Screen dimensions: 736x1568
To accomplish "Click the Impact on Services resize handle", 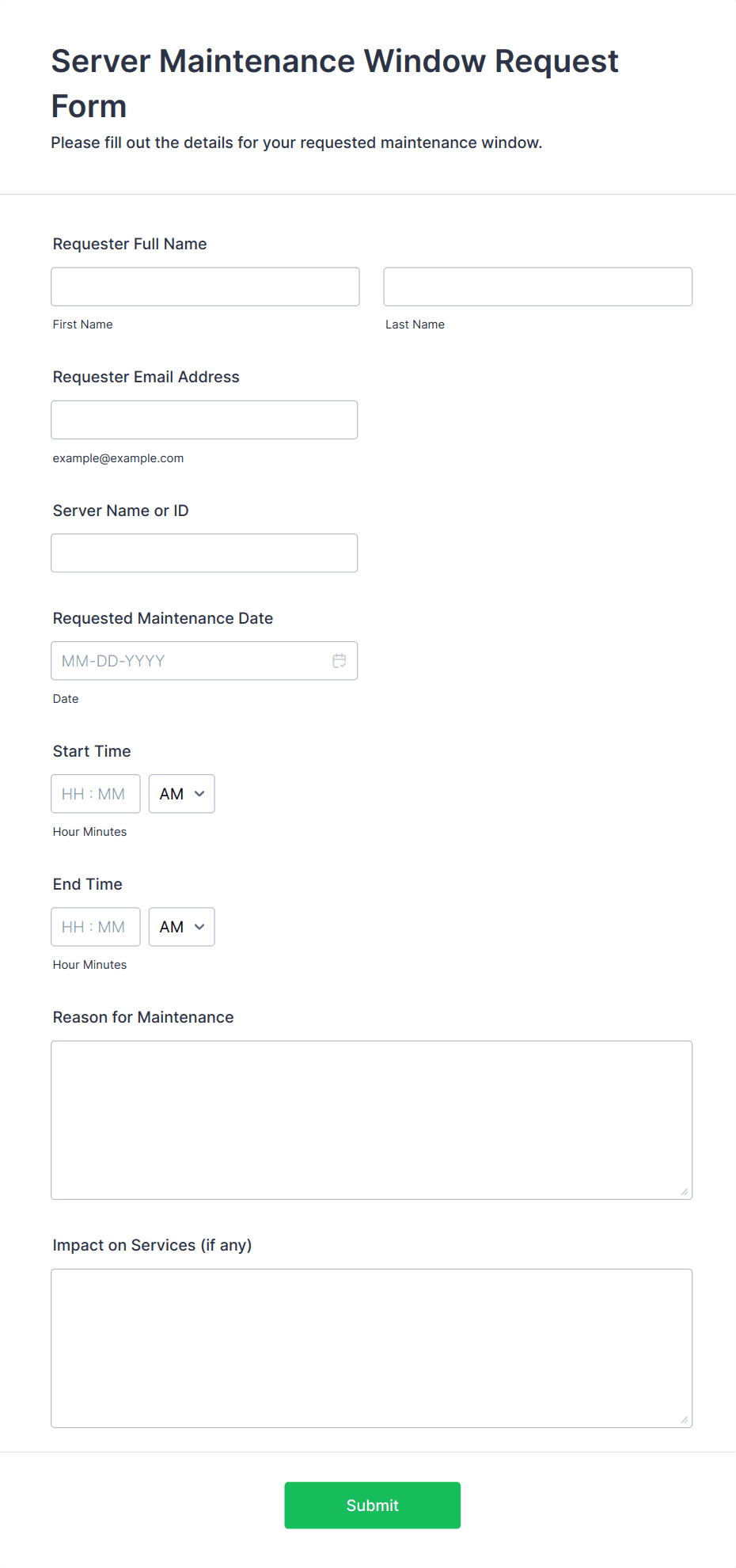I will pos(684,1419).
